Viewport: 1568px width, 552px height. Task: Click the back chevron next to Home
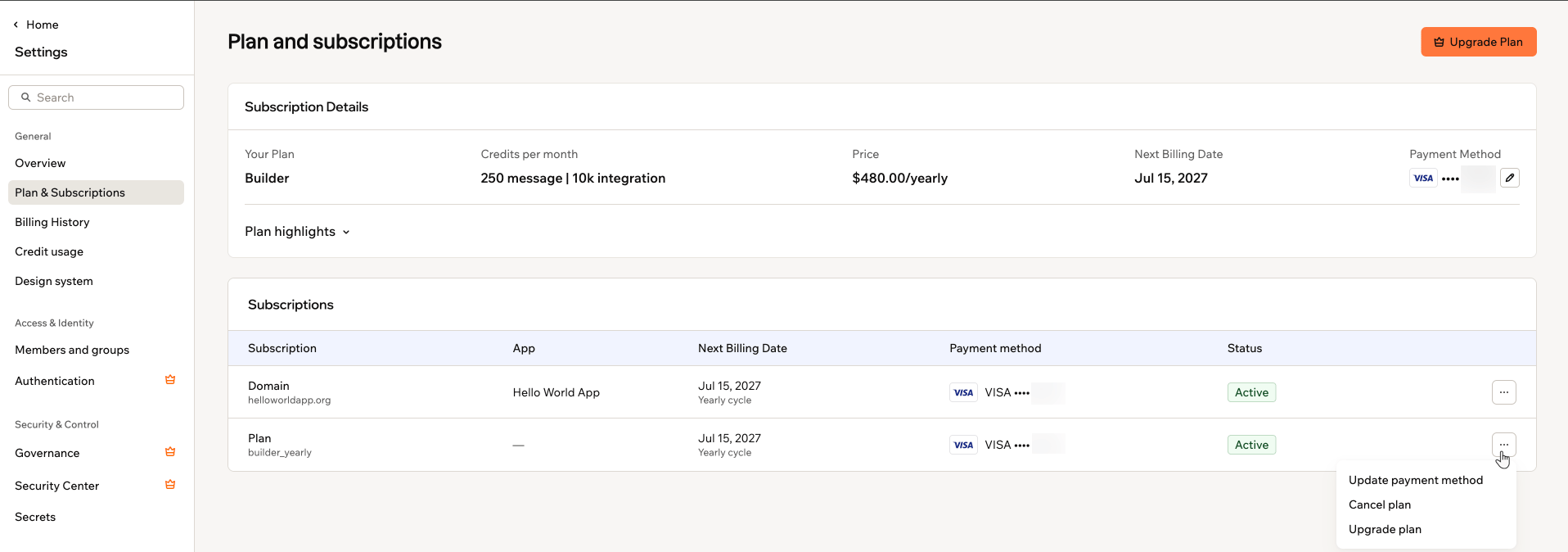click(16, 25)
